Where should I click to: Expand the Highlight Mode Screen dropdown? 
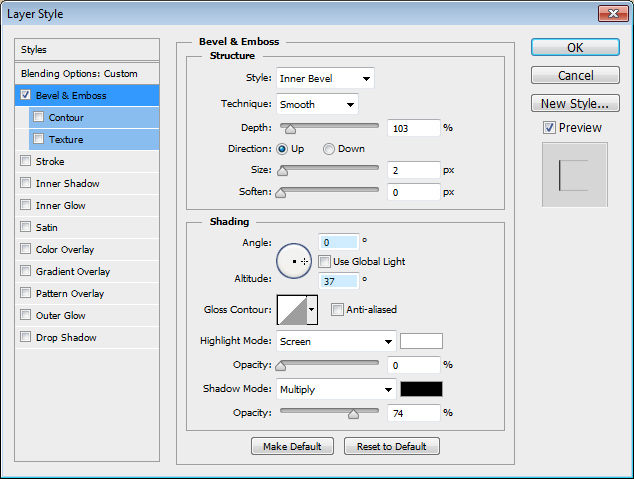click(337, 341)
